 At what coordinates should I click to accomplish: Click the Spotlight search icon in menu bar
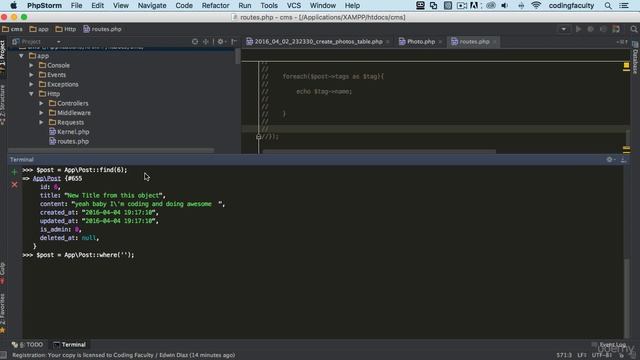tap(608, 6)
